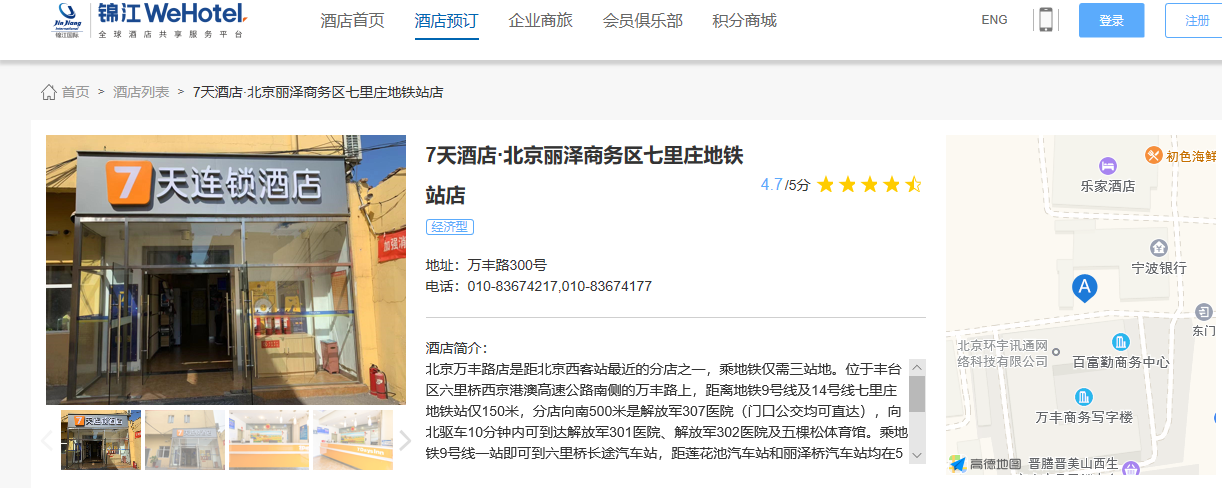
Task: Open the 积分商城 menu item
Action: click(745, 21)
